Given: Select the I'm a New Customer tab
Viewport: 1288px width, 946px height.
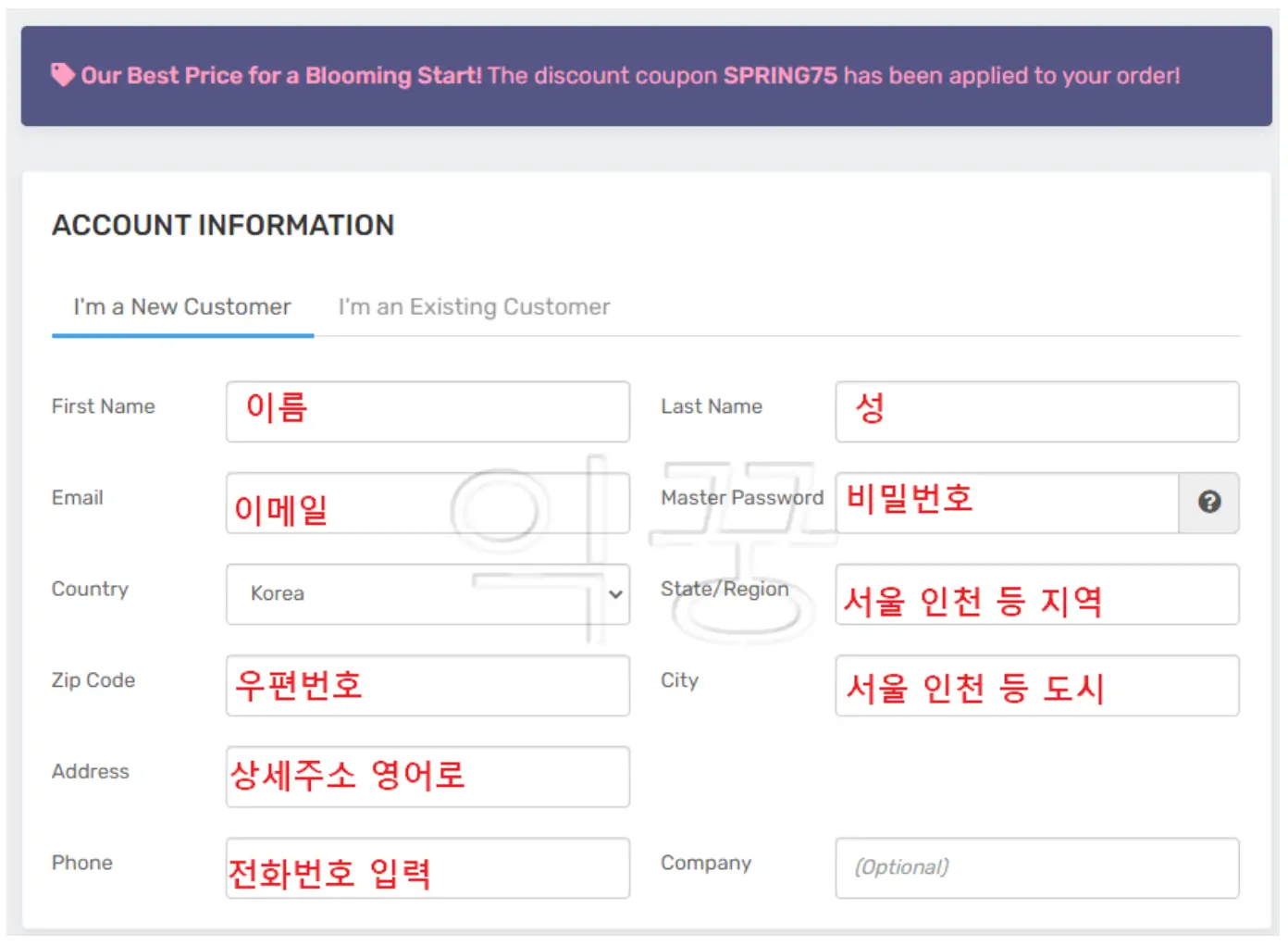Looking at the screenshot, I should 181,306.
